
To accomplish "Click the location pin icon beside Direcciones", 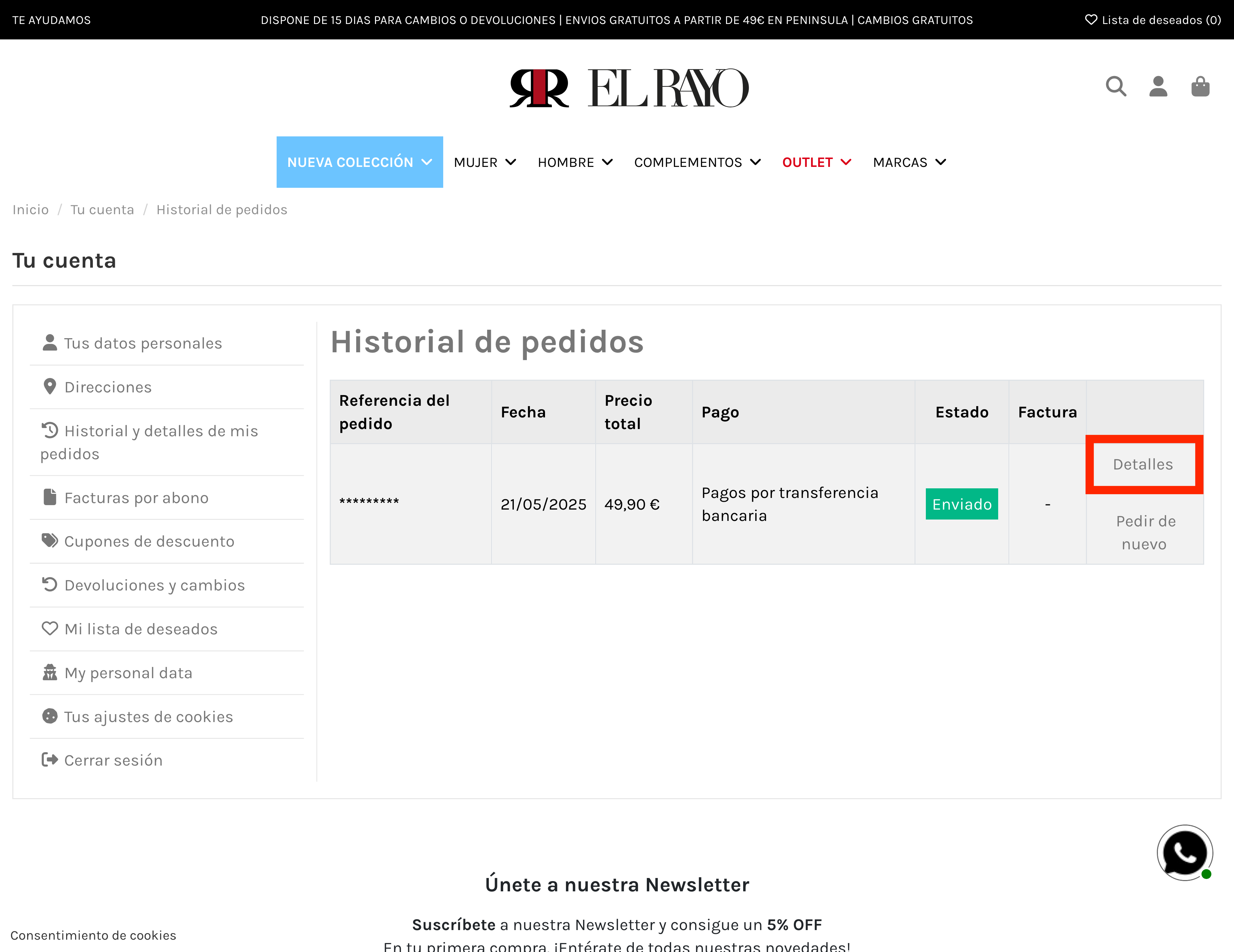I will (50, 387).
